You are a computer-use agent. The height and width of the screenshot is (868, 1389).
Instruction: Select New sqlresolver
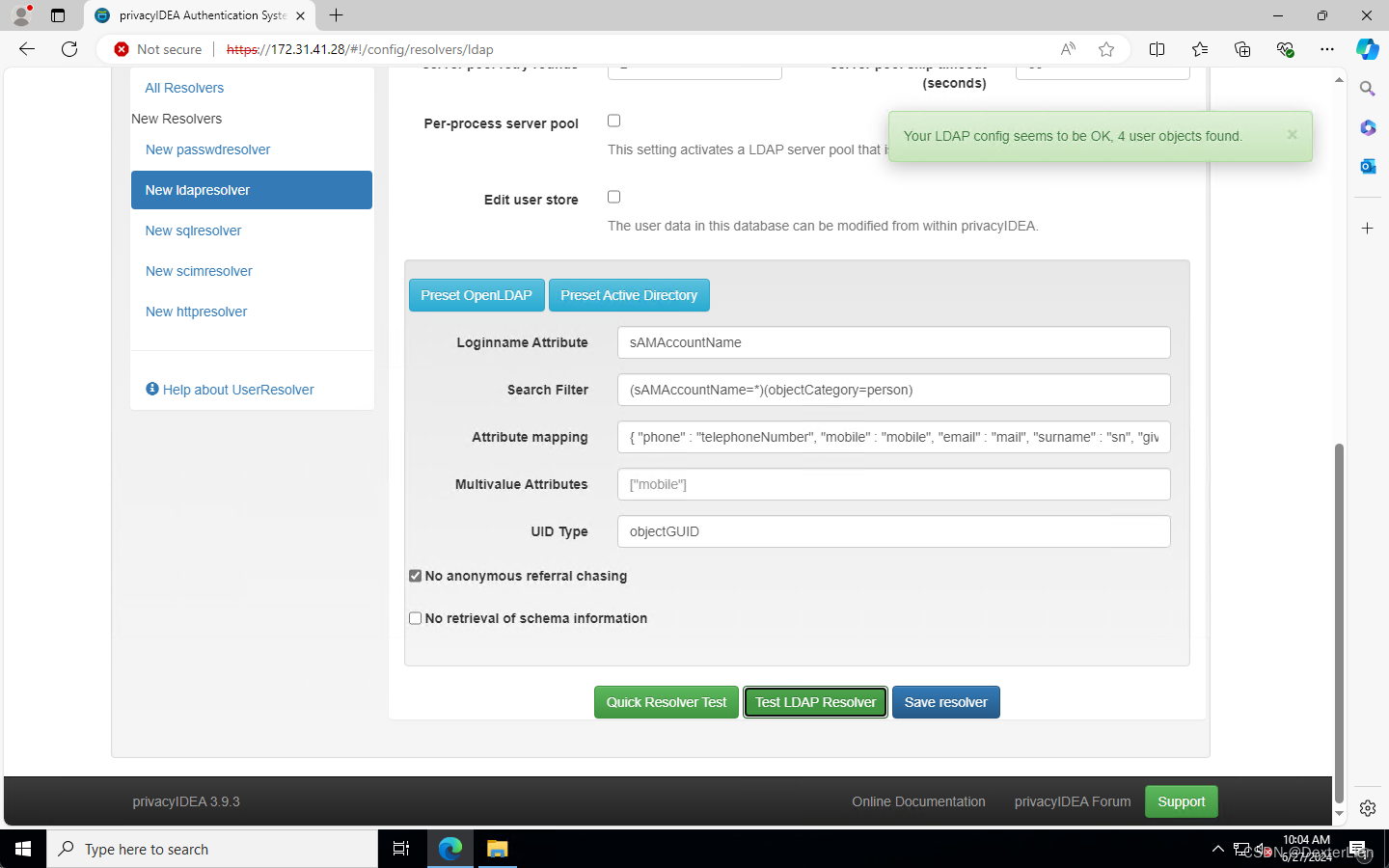tap(193, 231)
